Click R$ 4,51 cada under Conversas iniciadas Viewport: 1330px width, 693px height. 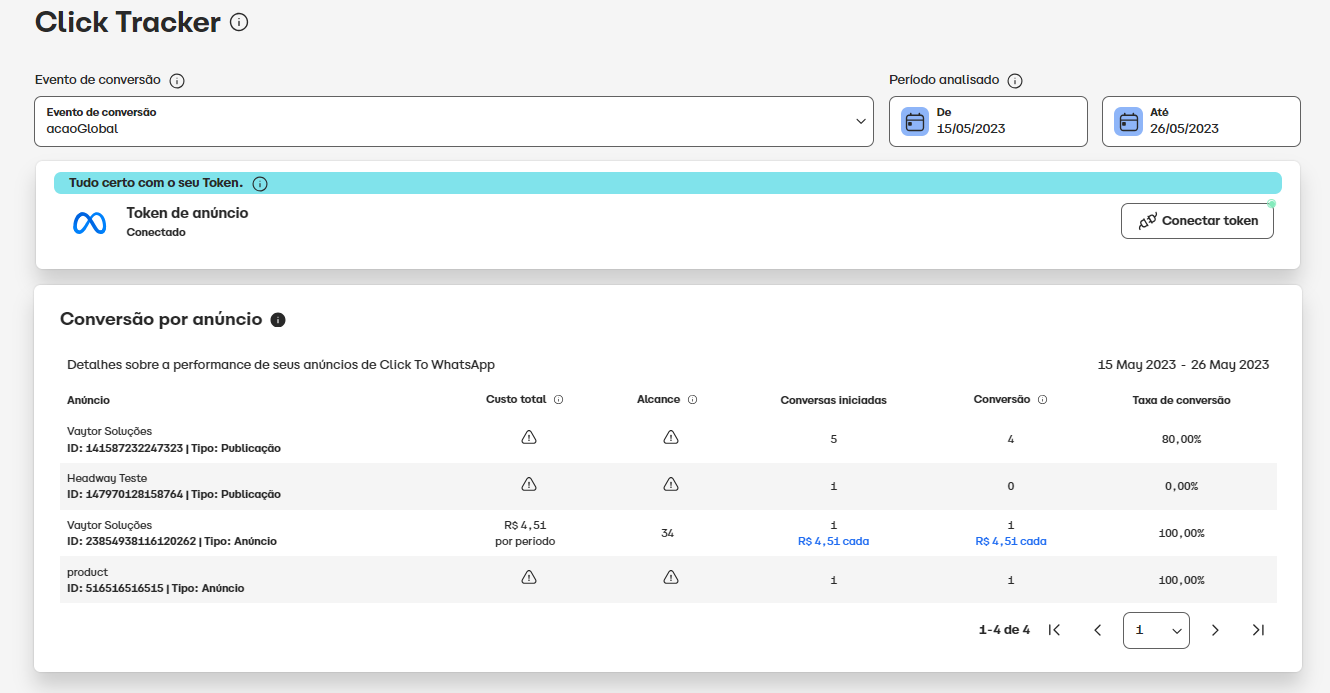[x=833, y=541]
